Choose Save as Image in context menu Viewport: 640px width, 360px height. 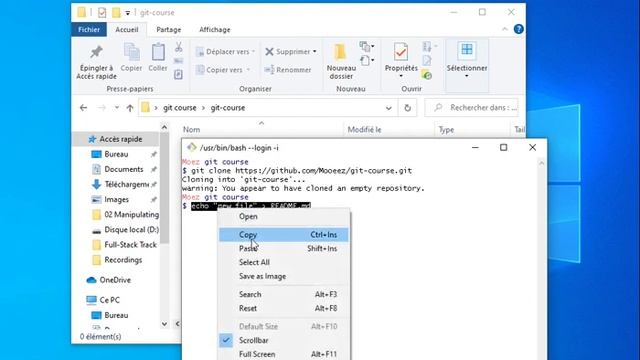(284, 276)
